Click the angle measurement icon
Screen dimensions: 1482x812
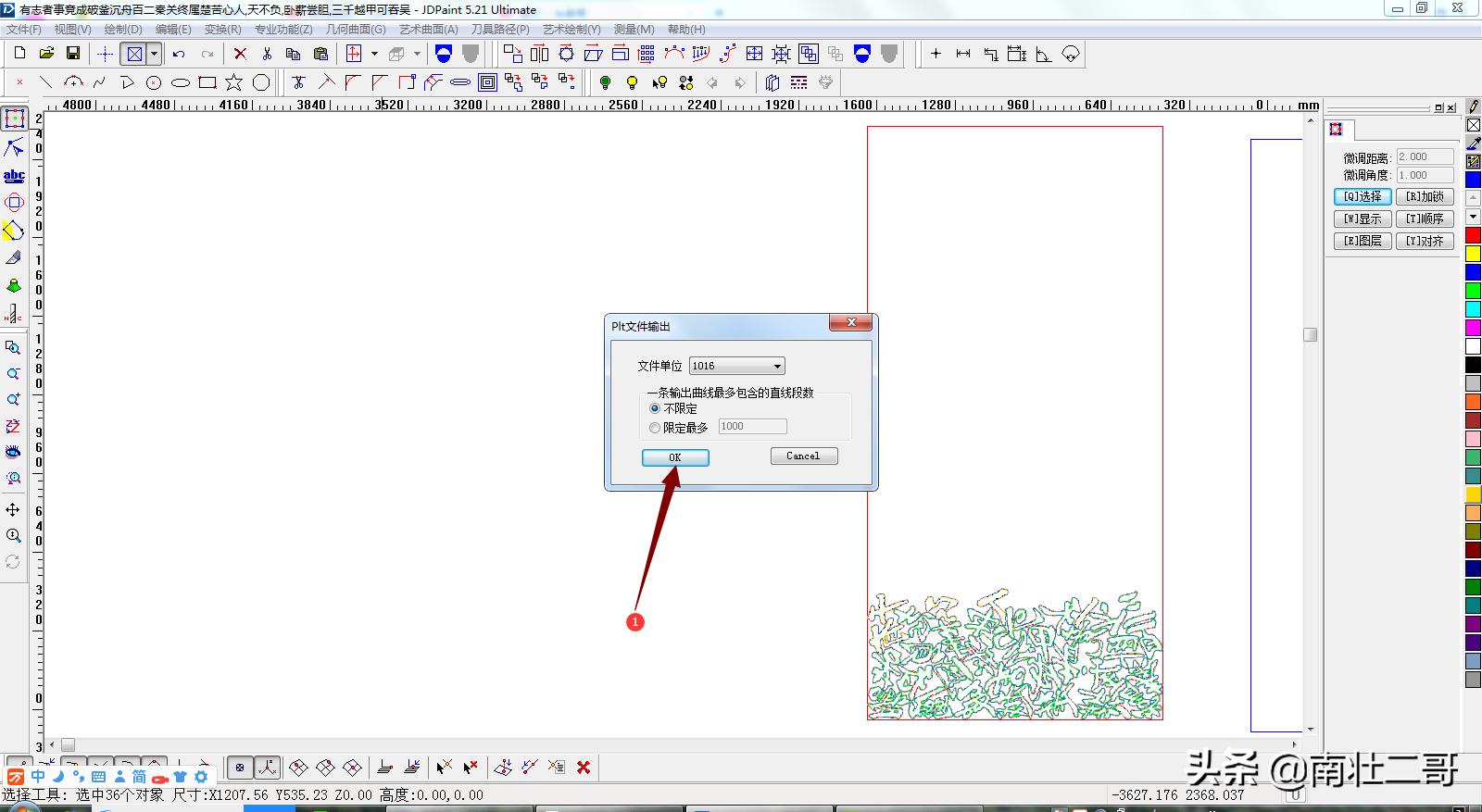[x=1044, y=54]
